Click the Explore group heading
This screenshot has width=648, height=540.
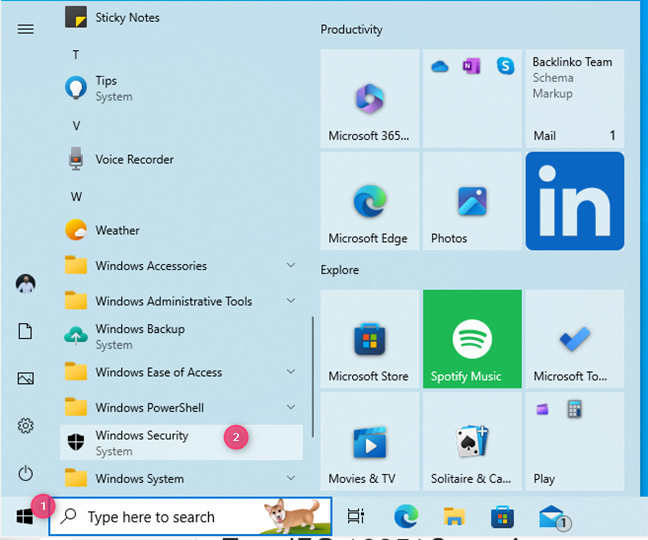point(340,270)
